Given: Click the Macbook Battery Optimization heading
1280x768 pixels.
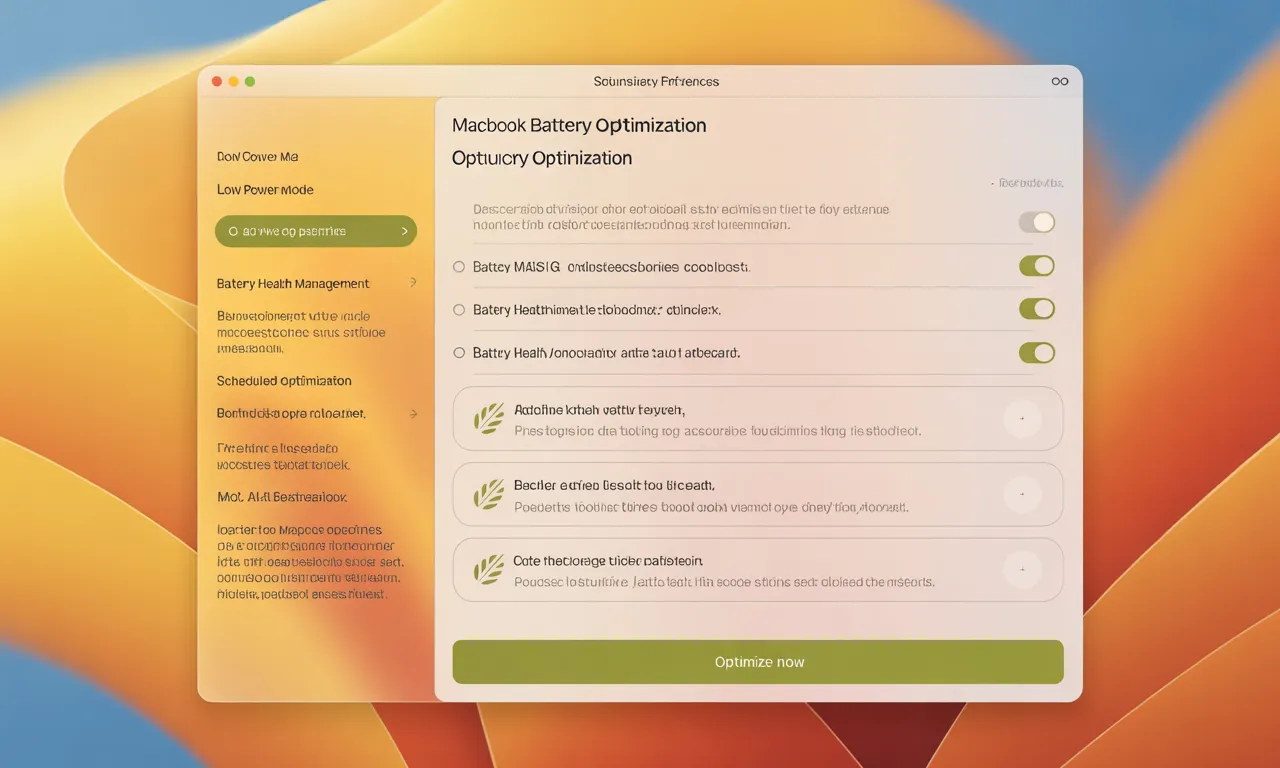Looking at the screenshot, I should pos(579,126).
